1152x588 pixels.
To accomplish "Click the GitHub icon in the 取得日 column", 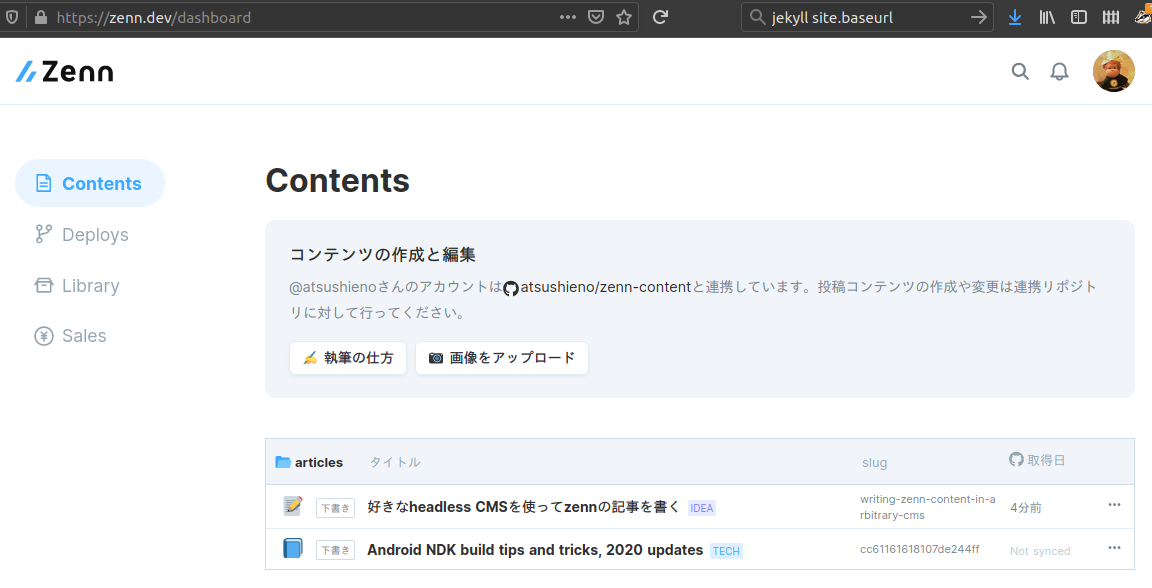I will pos(1015,460).
